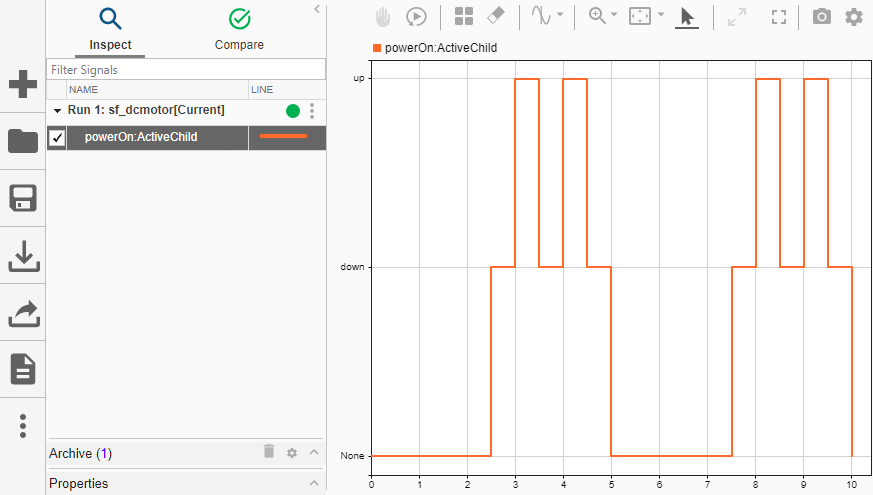This screenshot has height=495, width=873.
Task: Switch to the Inspect tab
Action: point(110,30)
